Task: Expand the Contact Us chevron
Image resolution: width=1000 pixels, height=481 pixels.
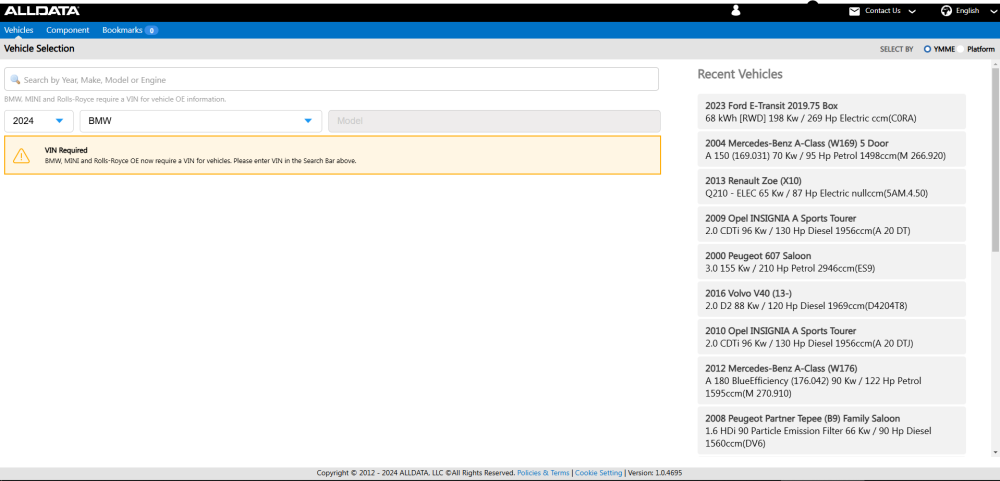Action: pyautogui.click(x=911, y=11)
